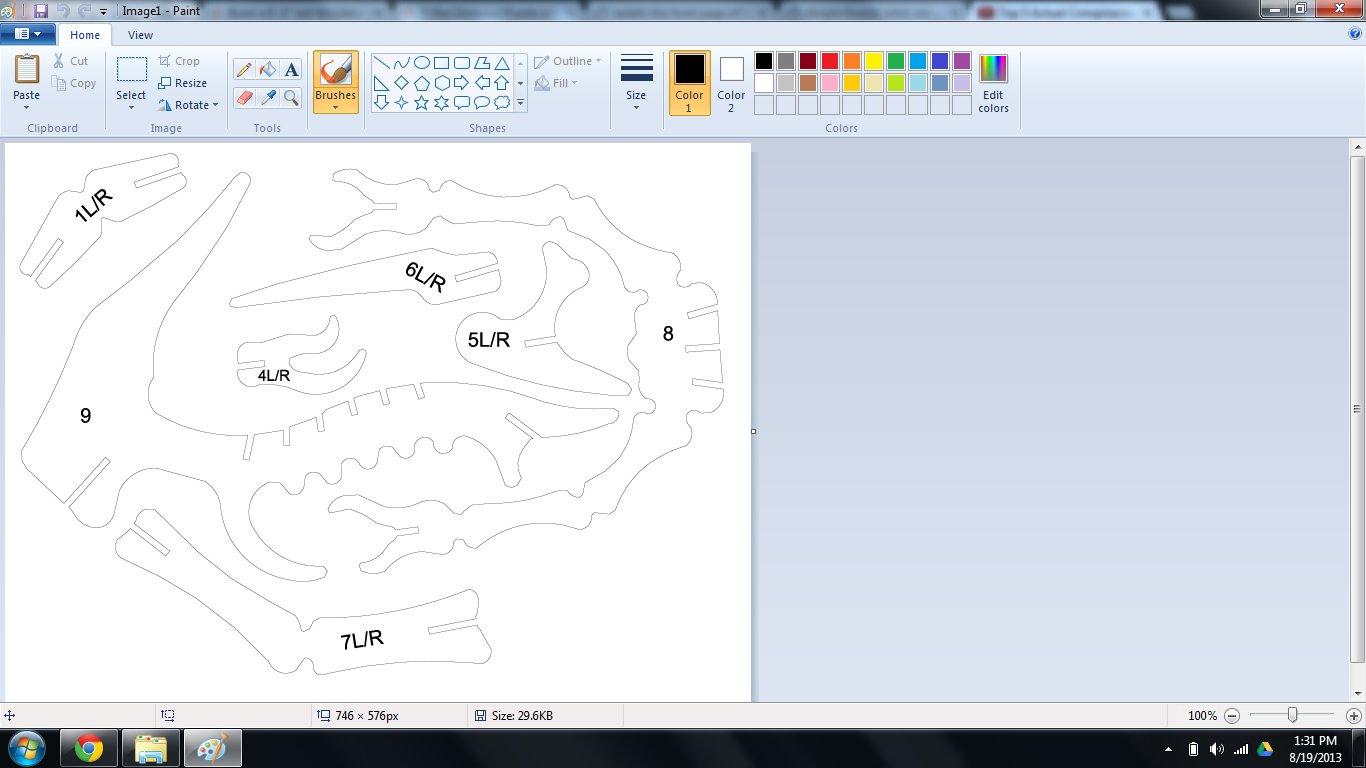Choose the Diamond shape
Viewport: 1366px width, 768px height.
tap(401, 82)
